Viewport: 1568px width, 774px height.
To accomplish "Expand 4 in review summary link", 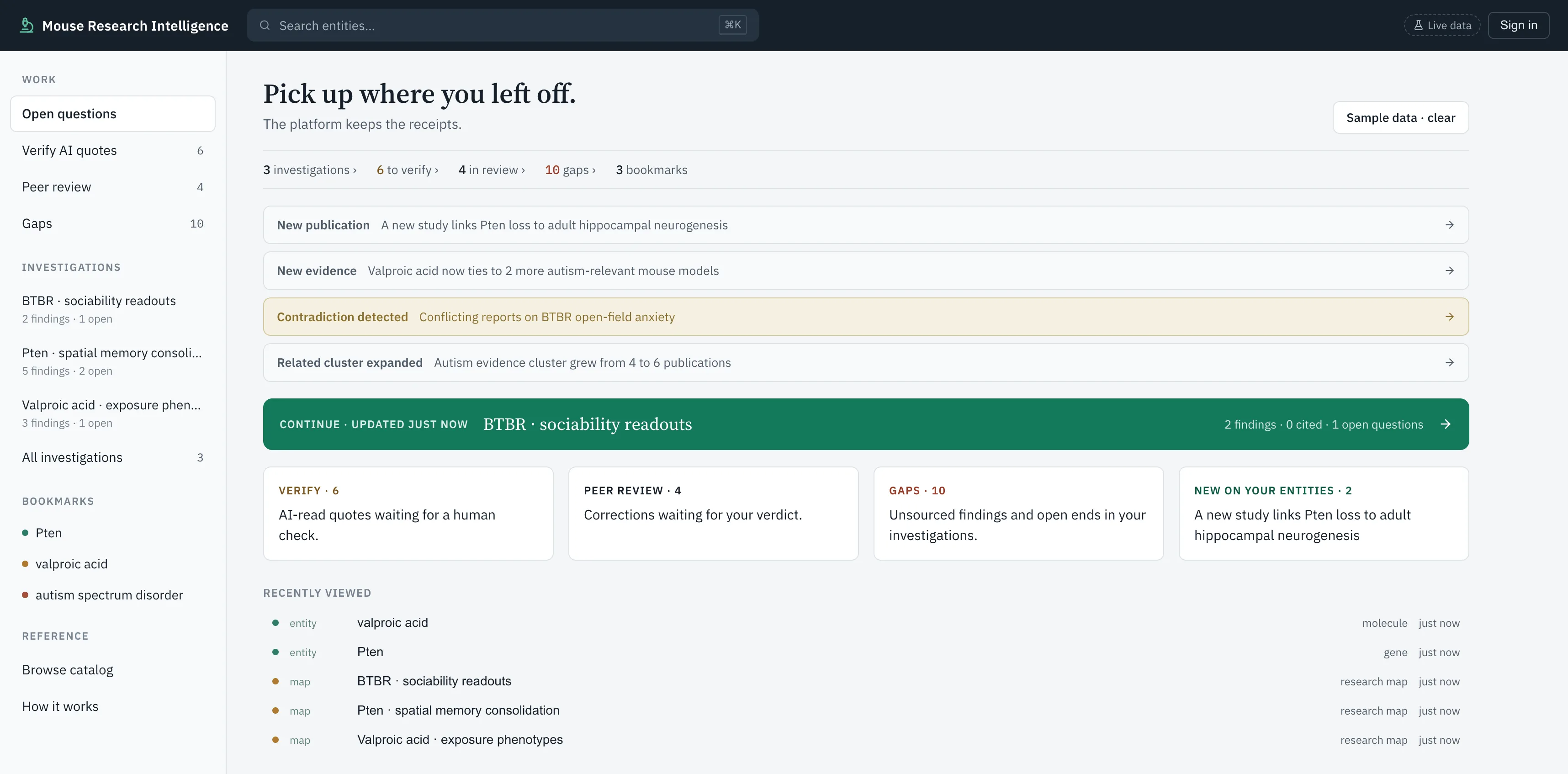I will point(491,170).
